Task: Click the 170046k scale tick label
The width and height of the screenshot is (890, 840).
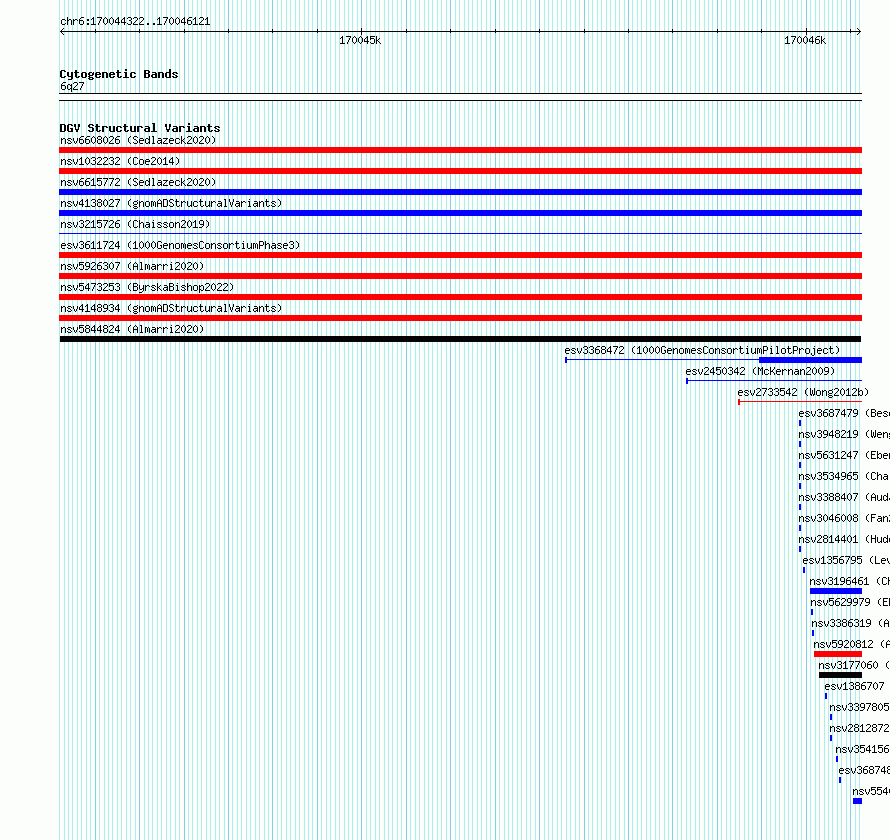Action: click(x=805, y=40)
